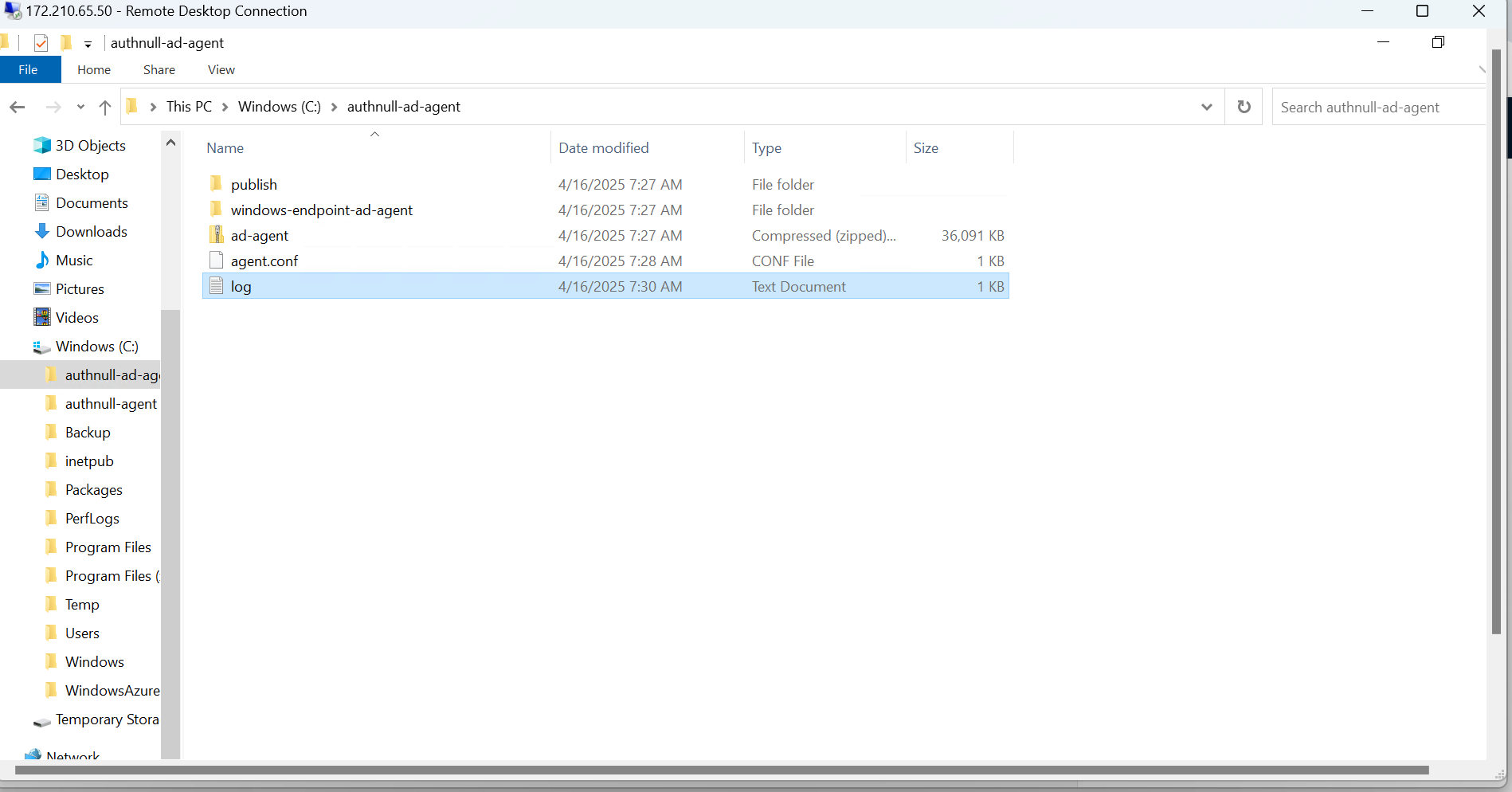Open This PC from the breadcrumb path

[188, 106]
